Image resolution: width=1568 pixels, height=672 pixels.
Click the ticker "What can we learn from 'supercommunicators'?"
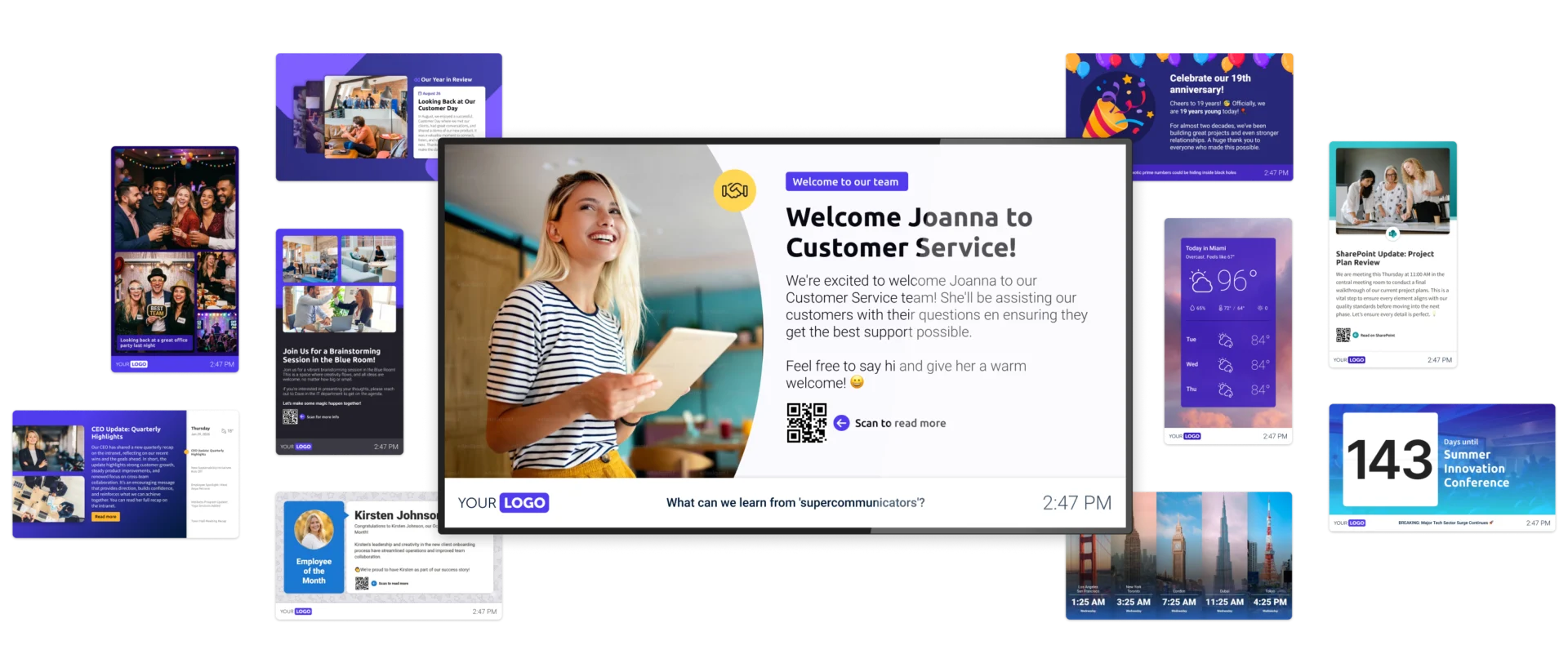[795, 503]
